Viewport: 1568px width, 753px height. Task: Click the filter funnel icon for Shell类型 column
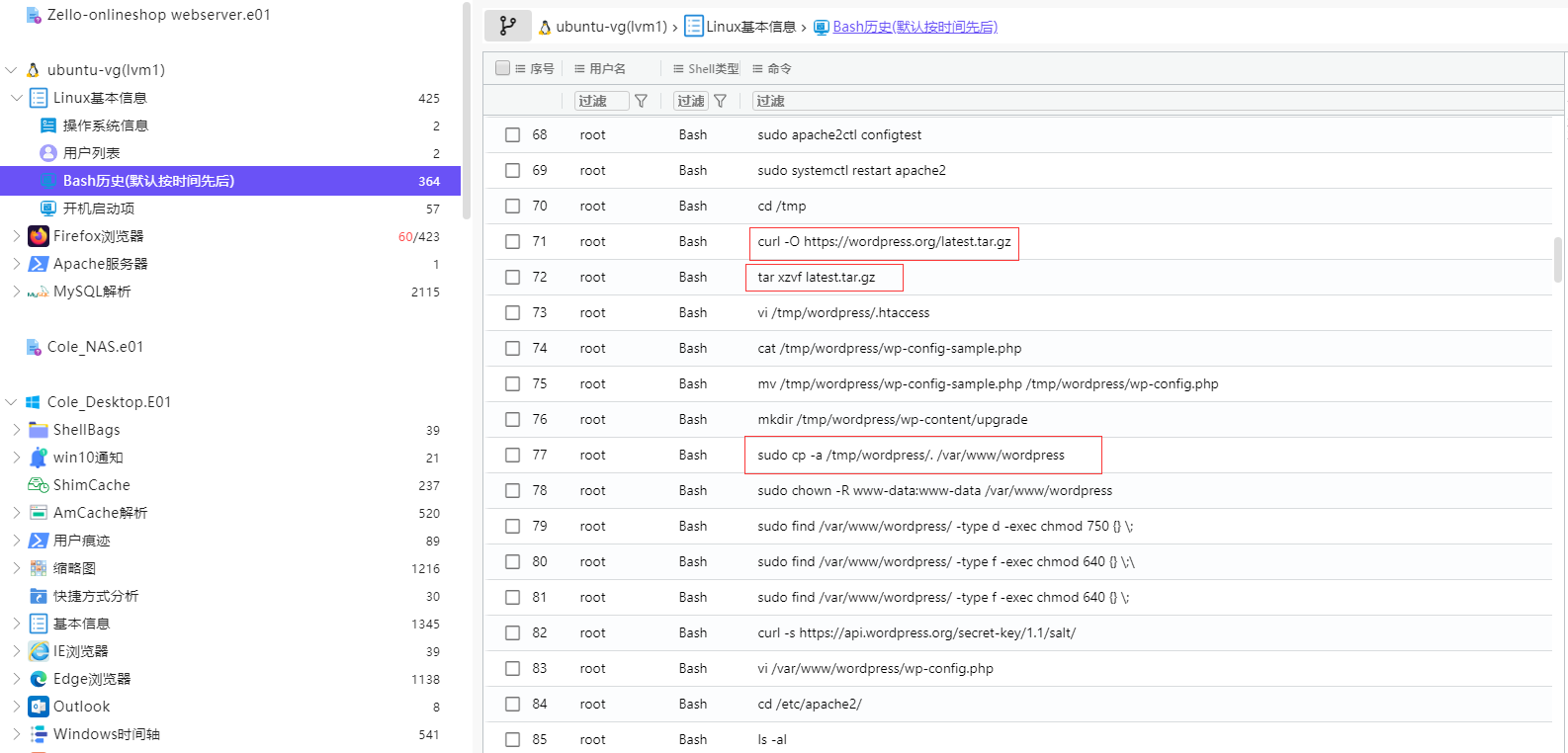(x=720, y=101)
